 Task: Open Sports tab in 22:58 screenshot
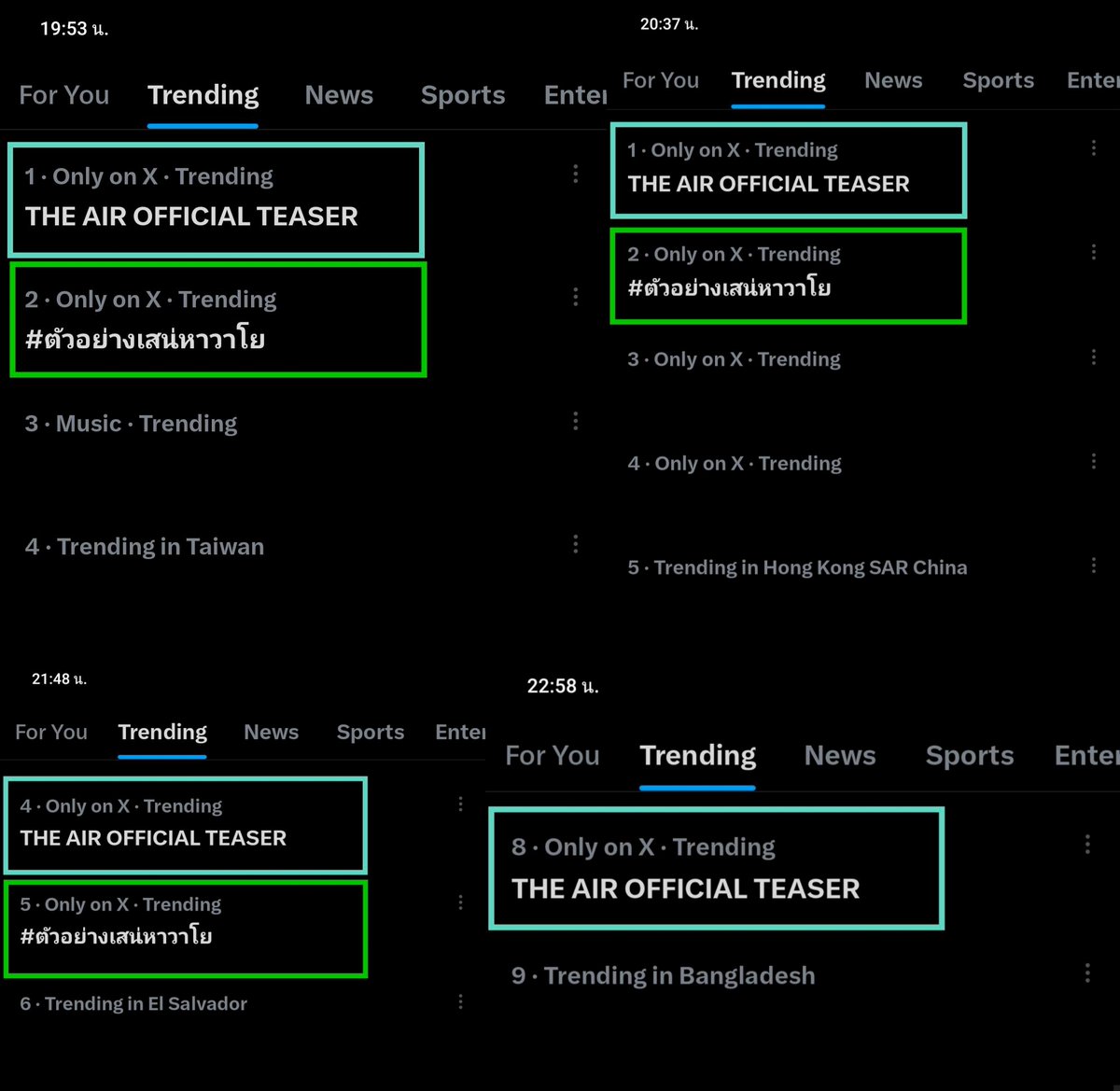click(970, 755)
